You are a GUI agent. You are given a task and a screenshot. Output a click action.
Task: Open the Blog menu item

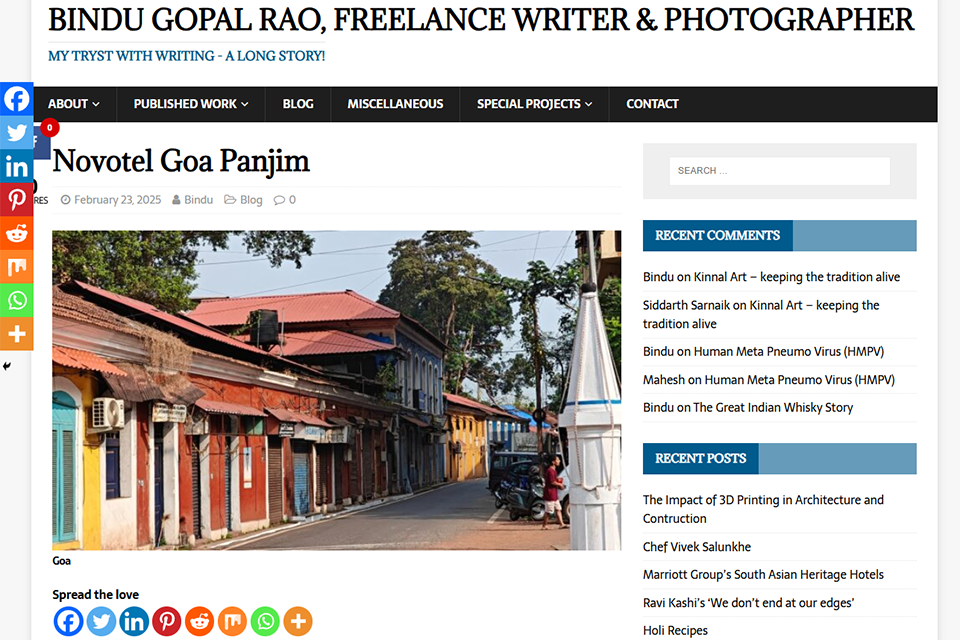coord(298,104)
